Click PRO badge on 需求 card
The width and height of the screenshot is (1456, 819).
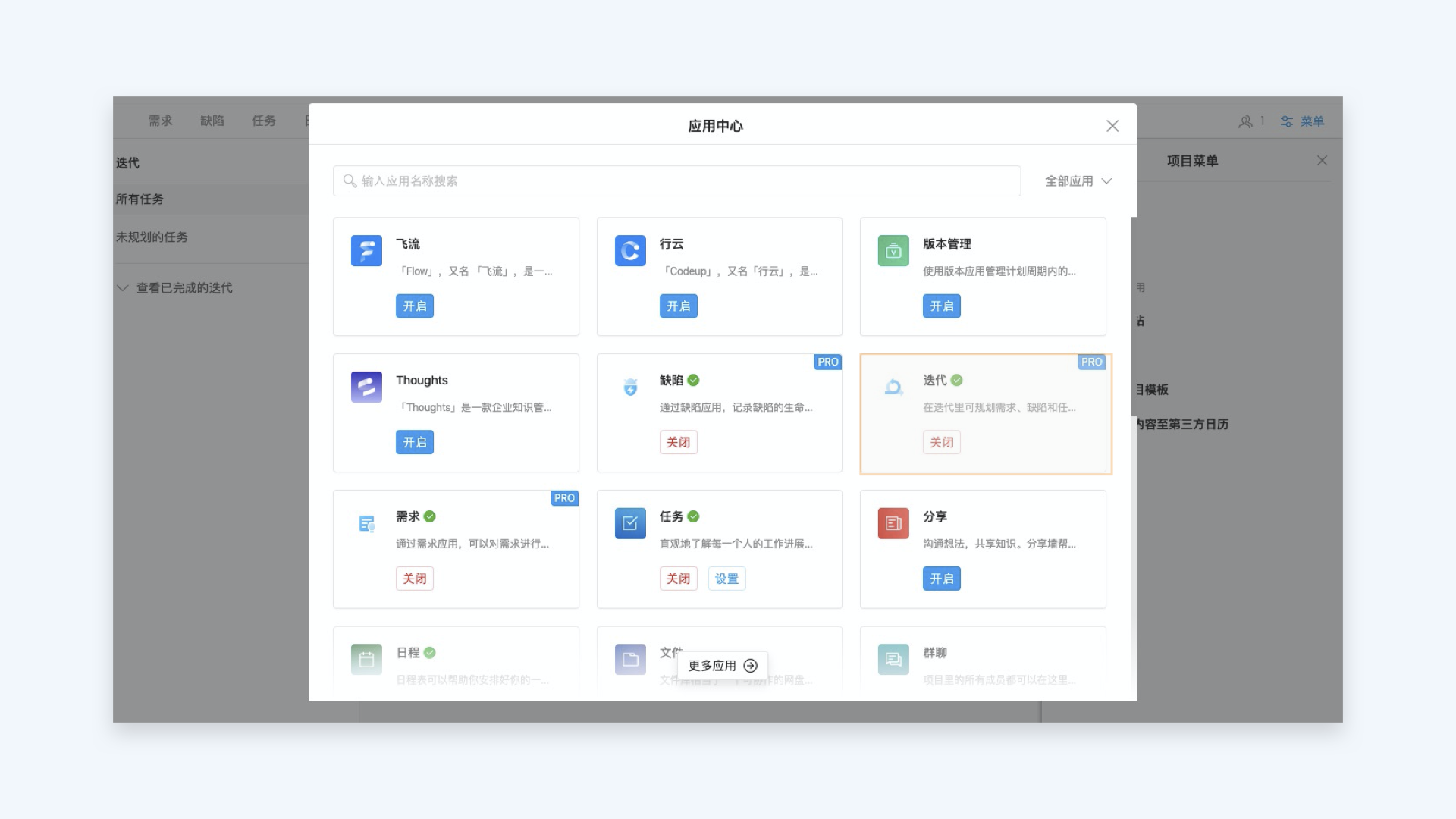(x=564, y=498)
